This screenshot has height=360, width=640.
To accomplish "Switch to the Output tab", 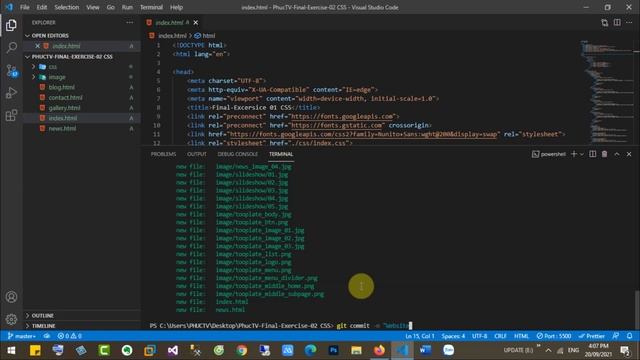I will [197, 154].
